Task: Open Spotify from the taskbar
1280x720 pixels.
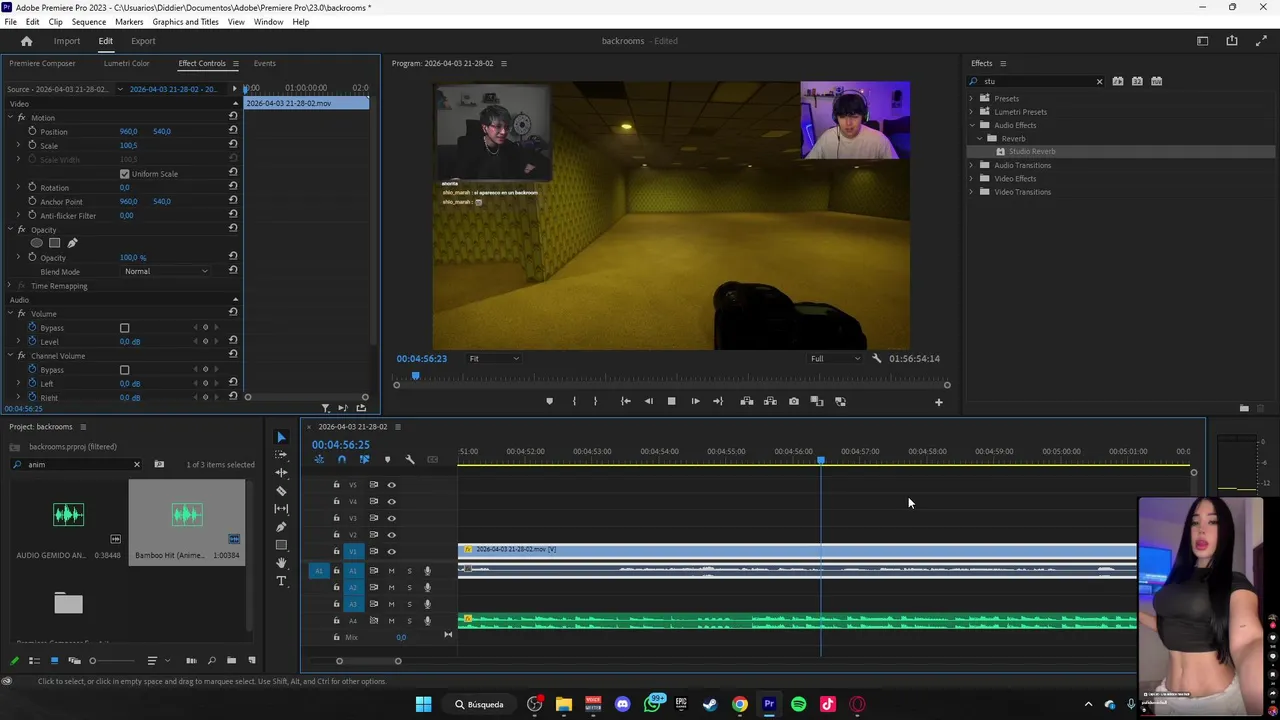Action: click(798, 704)
